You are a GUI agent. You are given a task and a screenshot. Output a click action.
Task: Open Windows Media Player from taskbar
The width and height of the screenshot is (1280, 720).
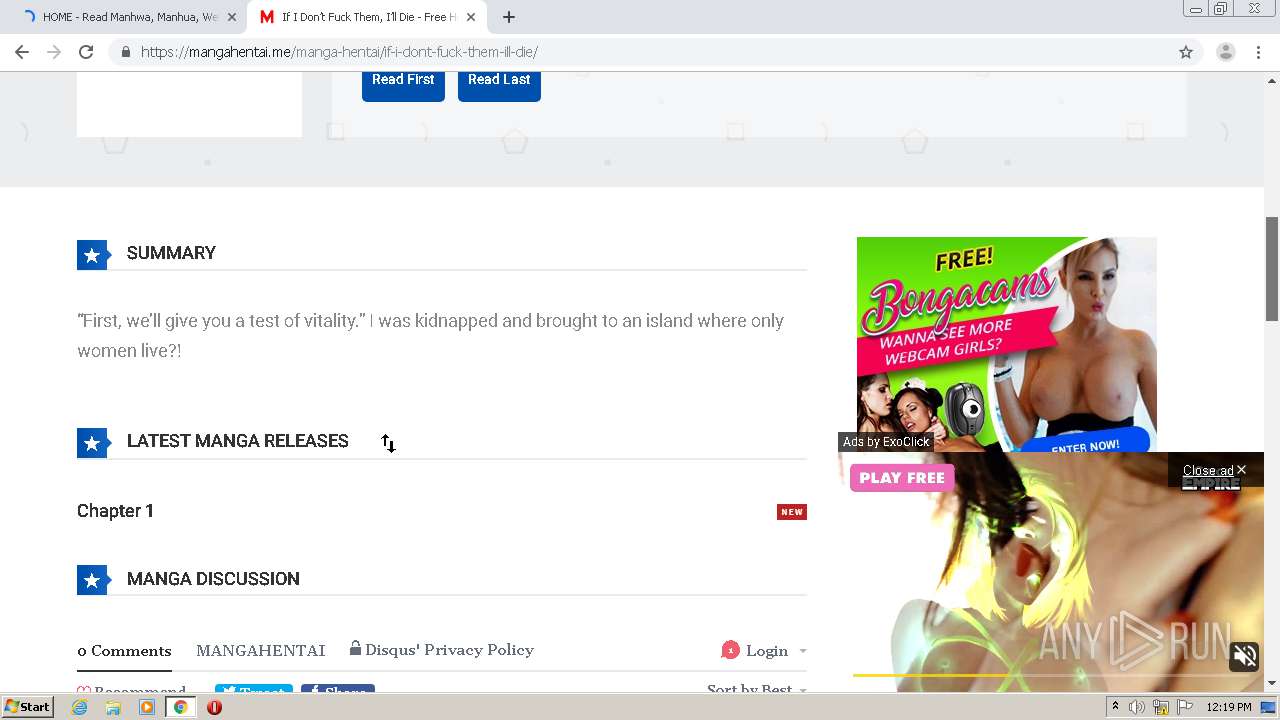(147, 707)
